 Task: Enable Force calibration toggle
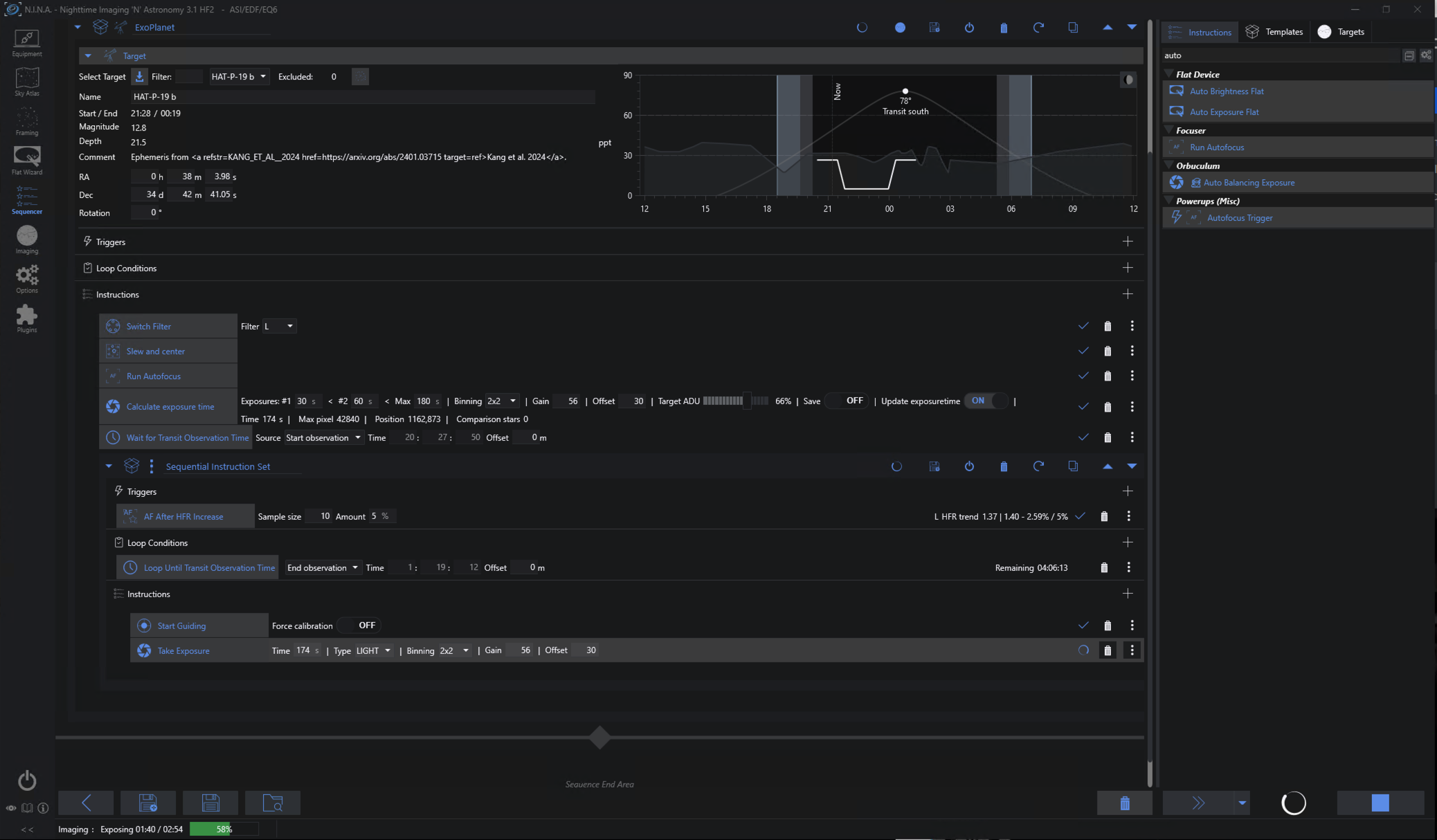[359, 626]
